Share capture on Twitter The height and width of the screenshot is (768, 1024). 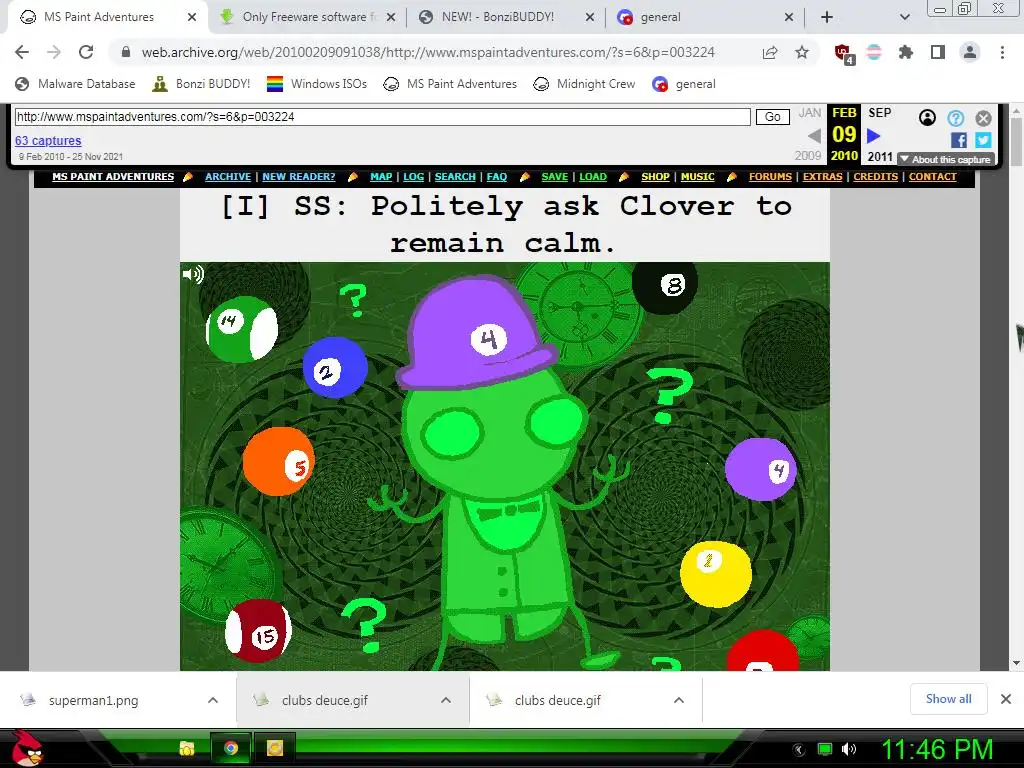(x=983, y=140)
